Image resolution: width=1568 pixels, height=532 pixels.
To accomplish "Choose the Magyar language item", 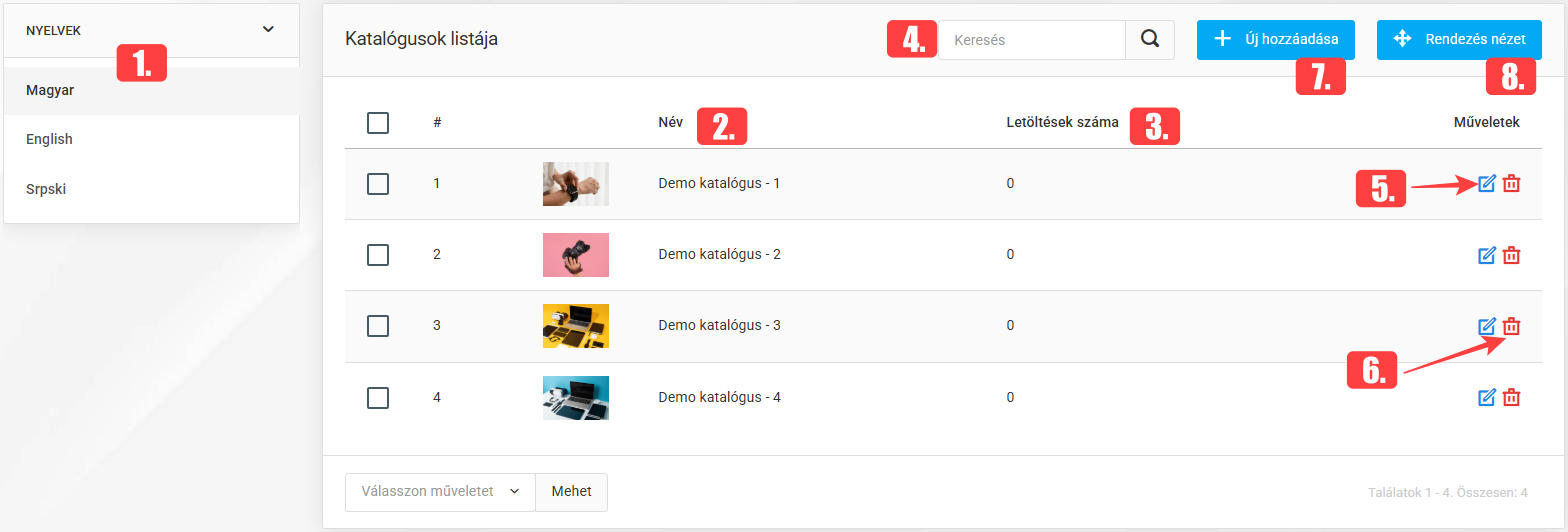I will point(51,90).
